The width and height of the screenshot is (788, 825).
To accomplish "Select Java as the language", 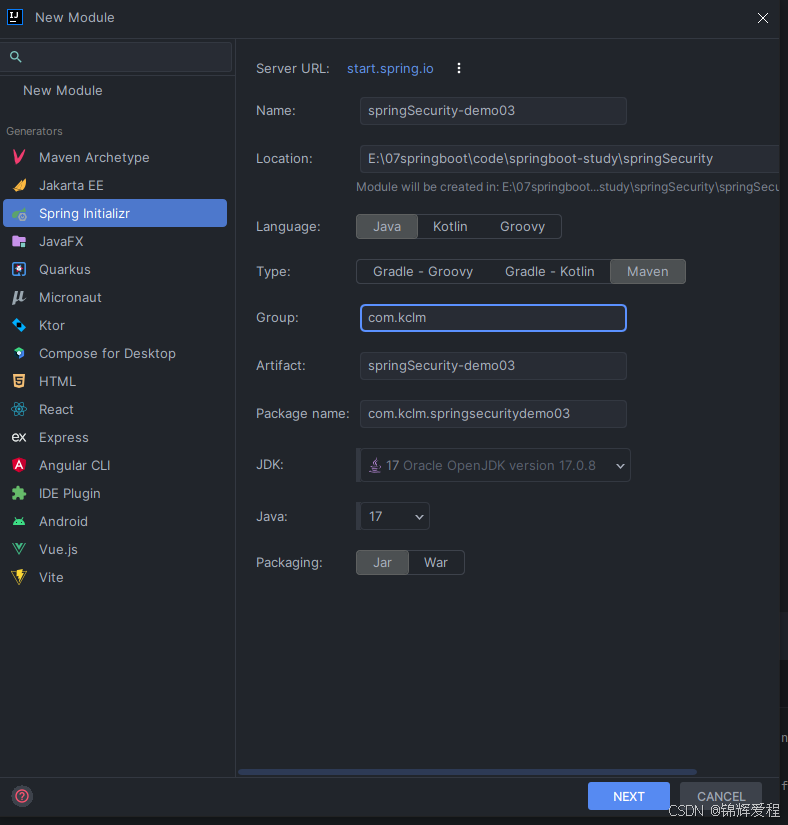I will [x=387, y=226].
